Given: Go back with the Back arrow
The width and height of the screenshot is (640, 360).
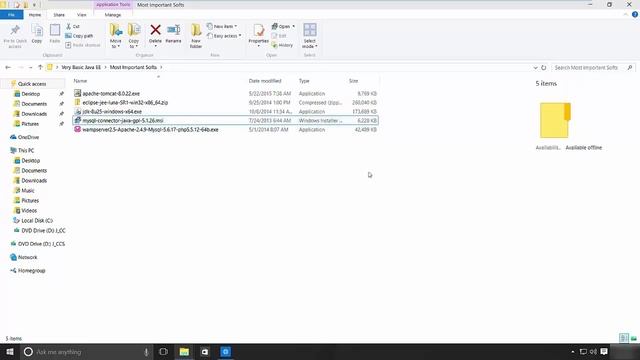Looking at the screenshot, I should pyautogui.click(x=8, y=67).
